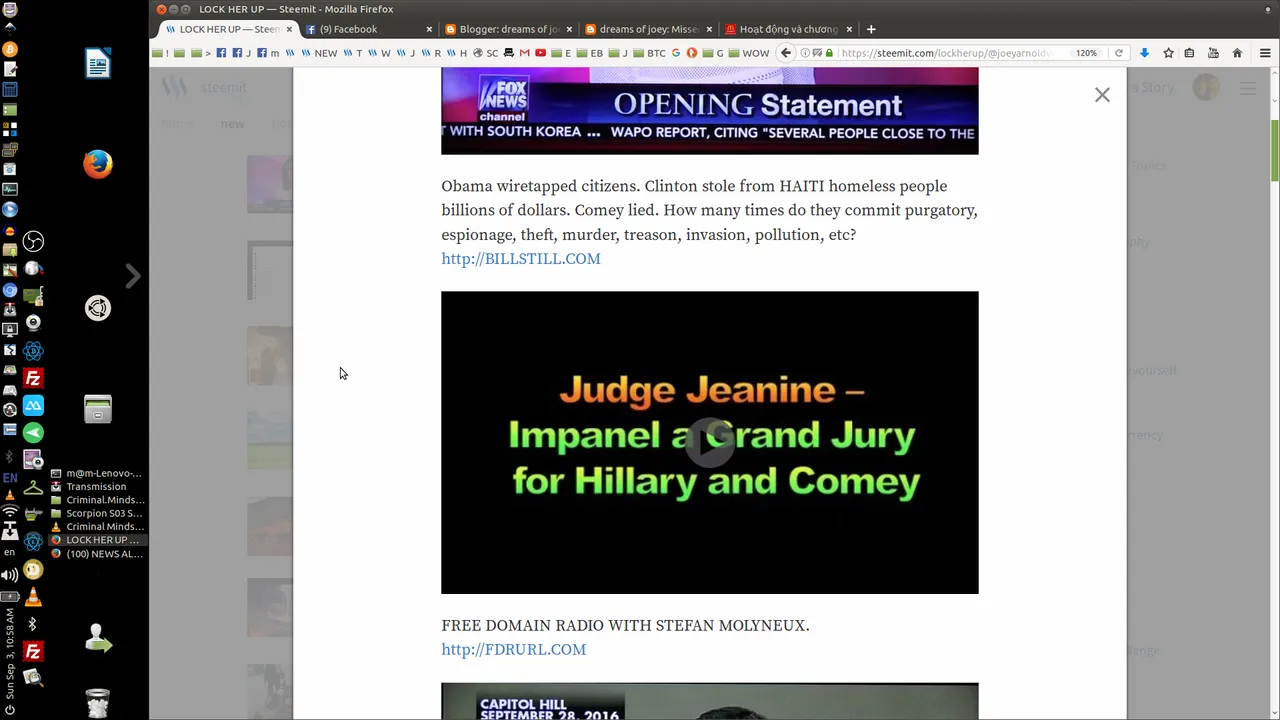The height and width of the screenshot is (720, 1280).
Task: Play the Judge Jeanine video
Action: [x=710, y=442]
